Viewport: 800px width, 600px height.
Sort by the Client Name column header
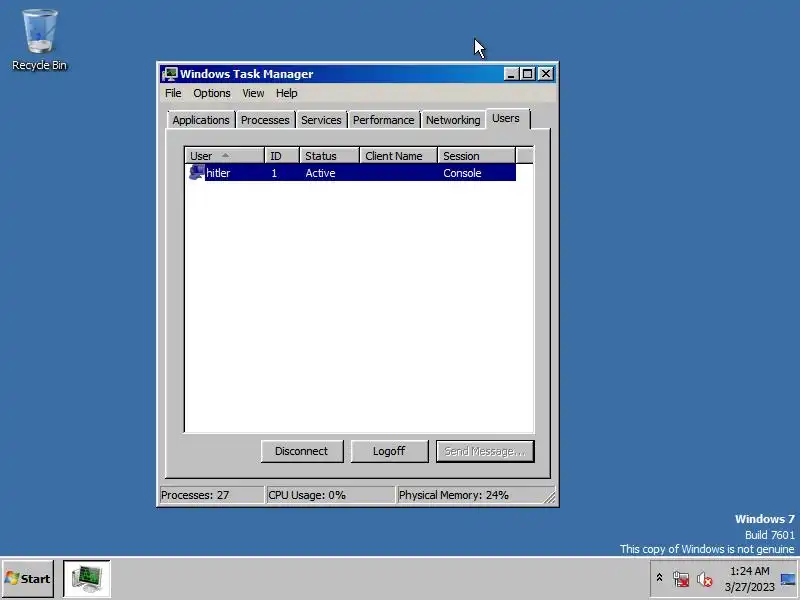click(x=398, y=156)
